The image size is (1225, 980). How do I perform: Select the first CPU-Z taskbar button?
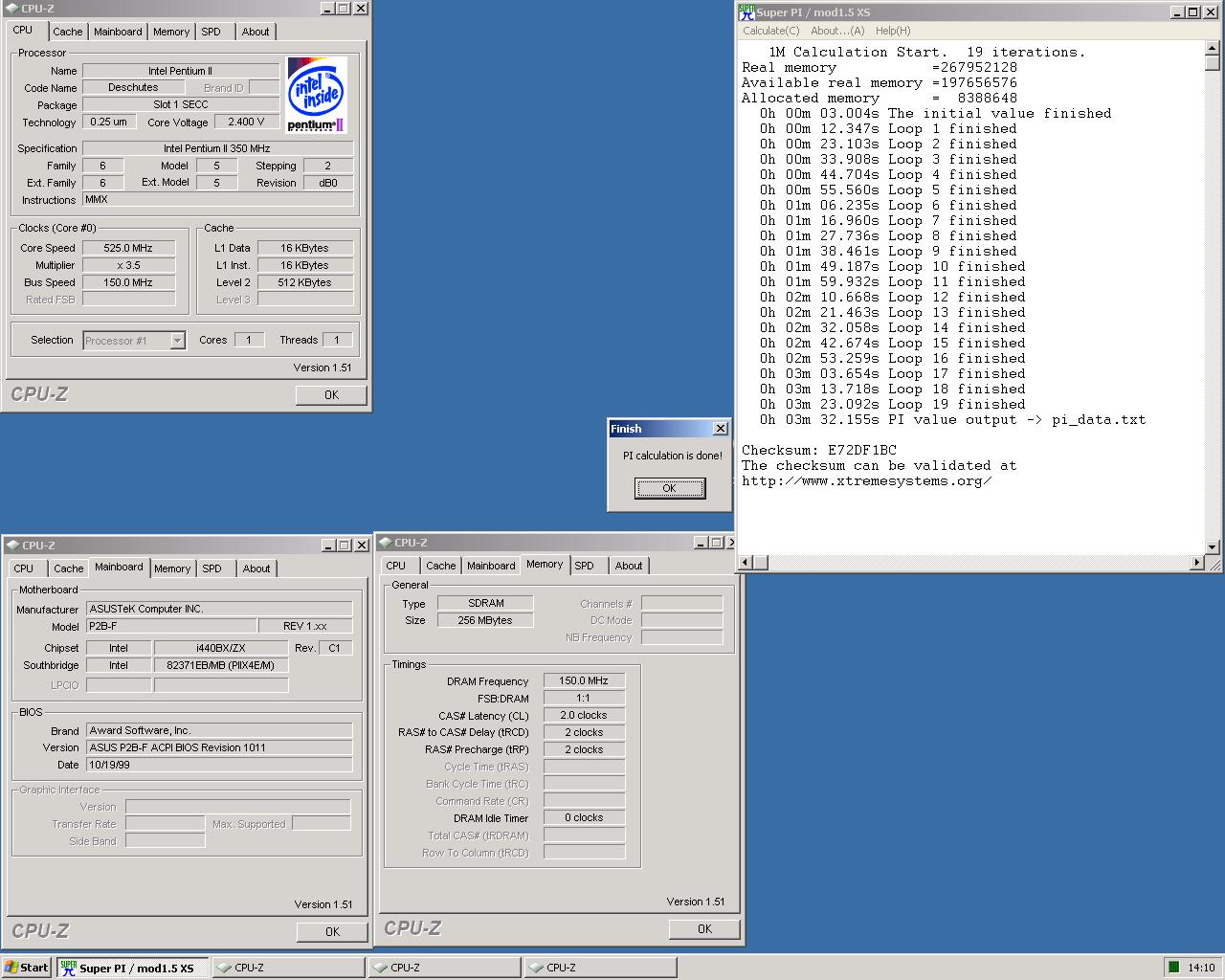(288, 968)
